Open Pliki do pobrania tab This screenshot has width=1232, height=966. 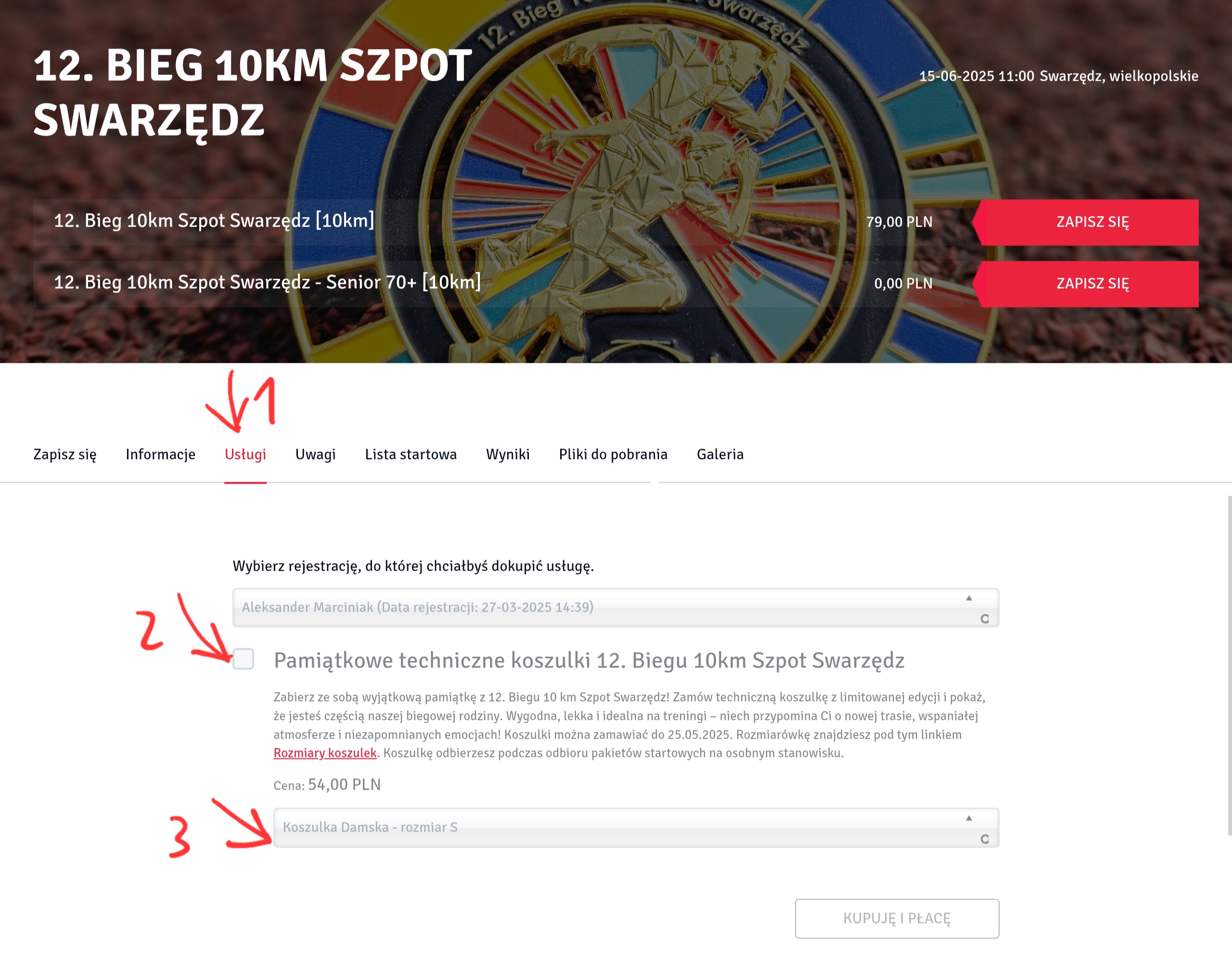tap(613, 454)
